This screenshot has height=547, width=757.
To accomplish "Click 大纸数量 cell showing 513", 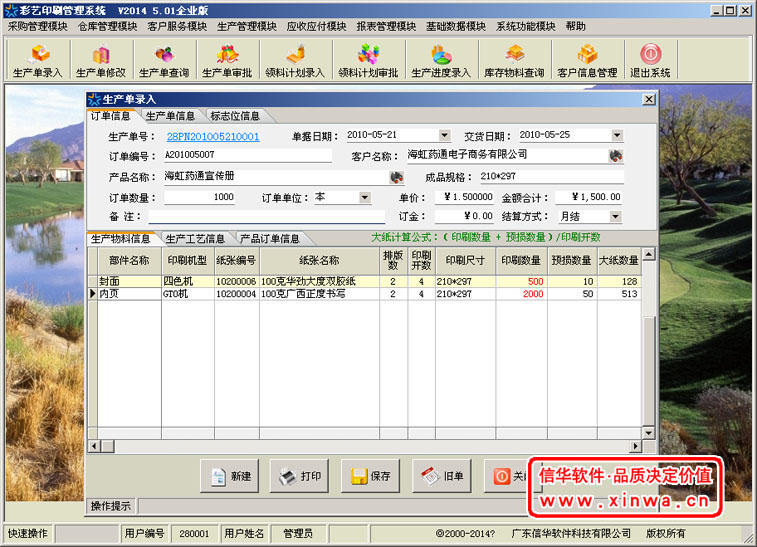I will click(619, 294).
